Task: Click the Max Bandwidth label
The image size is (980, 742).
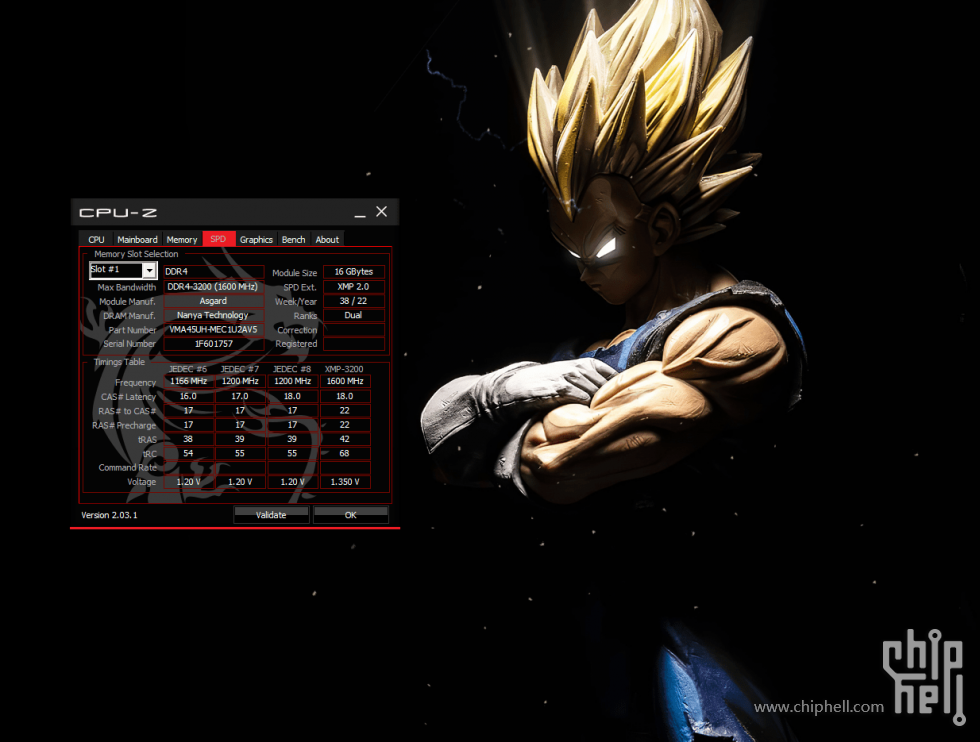Action: 127,288
